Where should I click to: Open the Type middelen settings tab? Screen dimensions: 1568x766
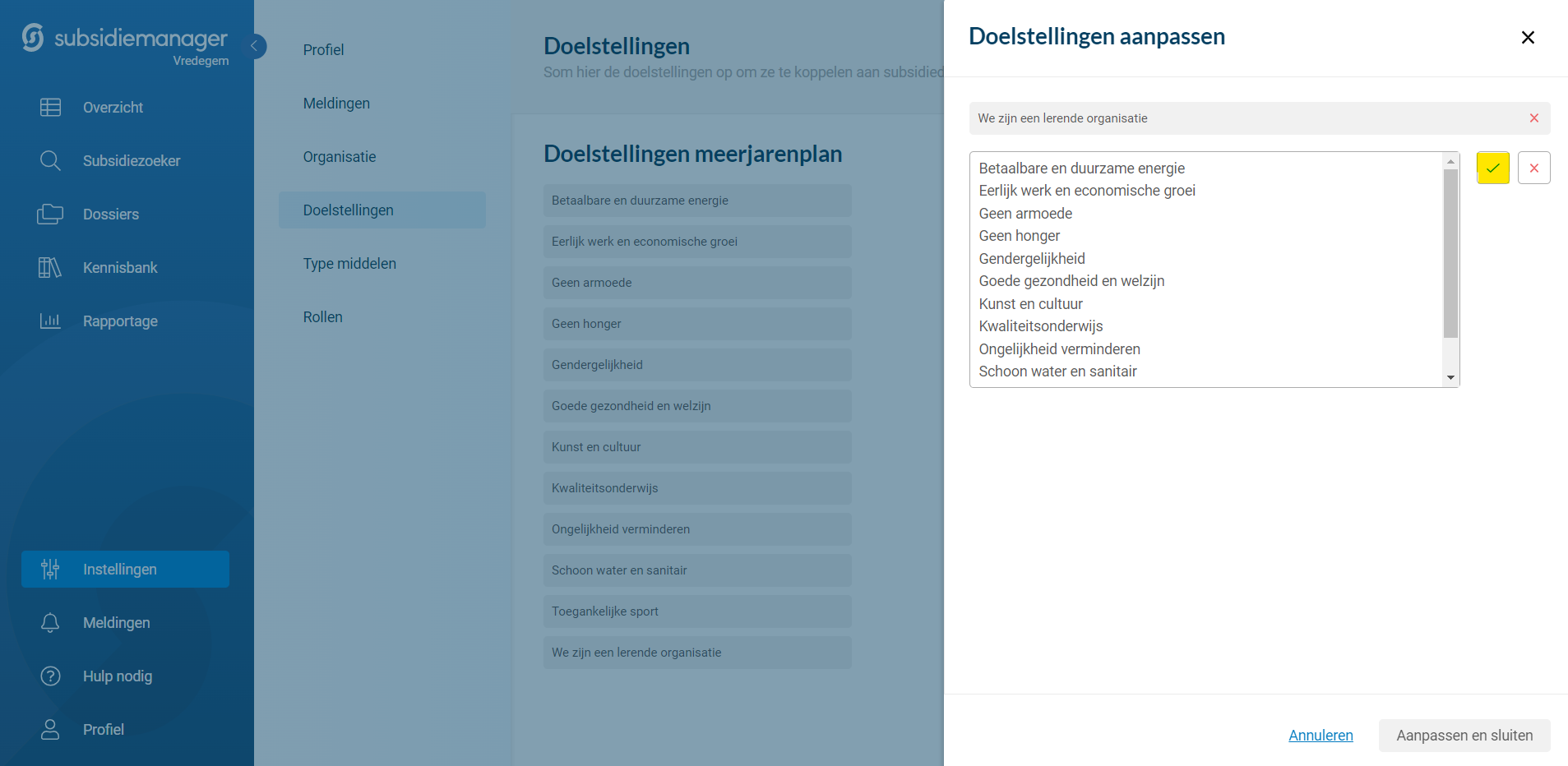[349, 264]
